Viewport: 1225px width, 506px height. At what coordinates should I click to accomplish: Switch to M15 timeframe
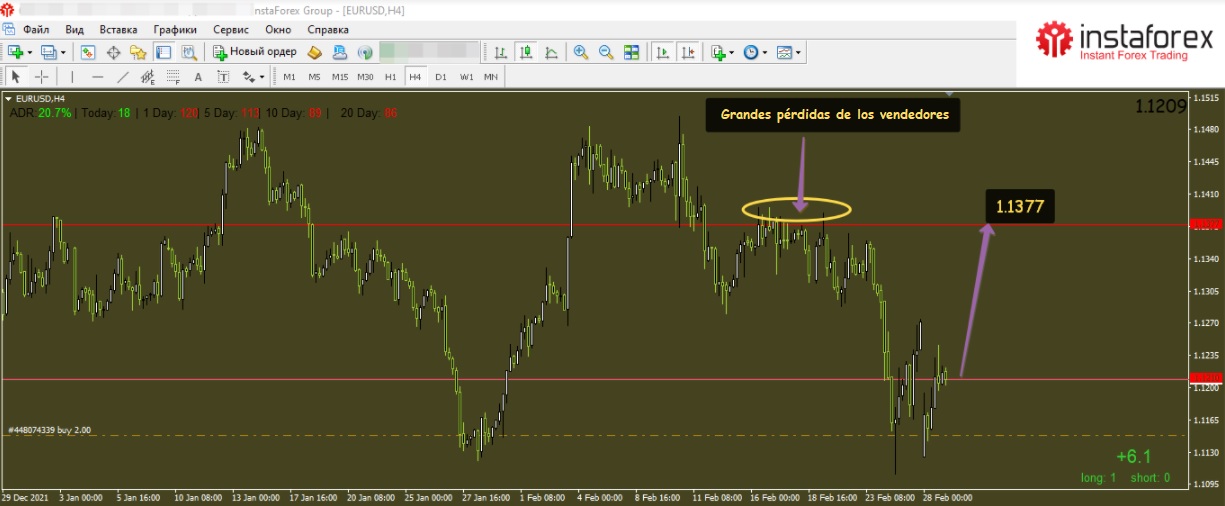click(x=340, y=76)
